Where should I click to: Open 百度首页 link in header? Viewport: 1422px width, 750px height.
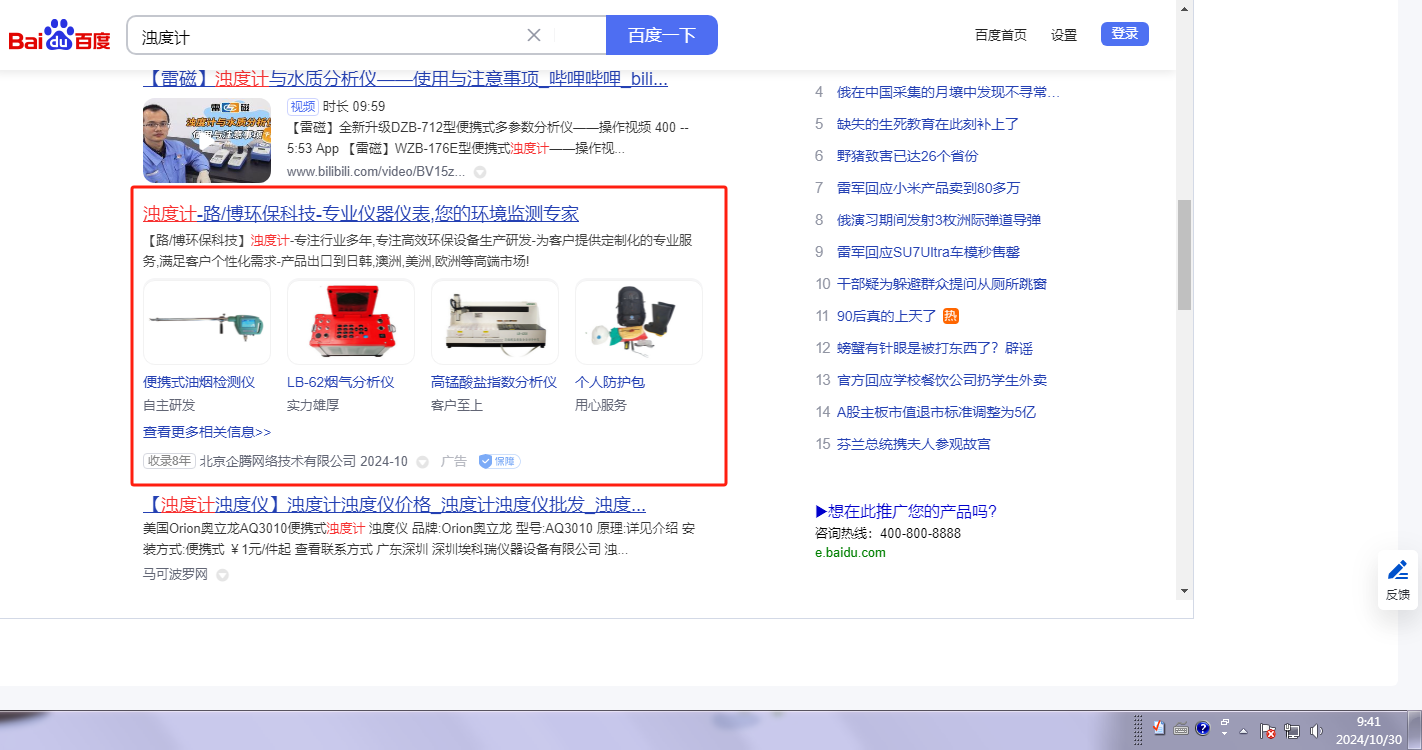[1001, 35]
